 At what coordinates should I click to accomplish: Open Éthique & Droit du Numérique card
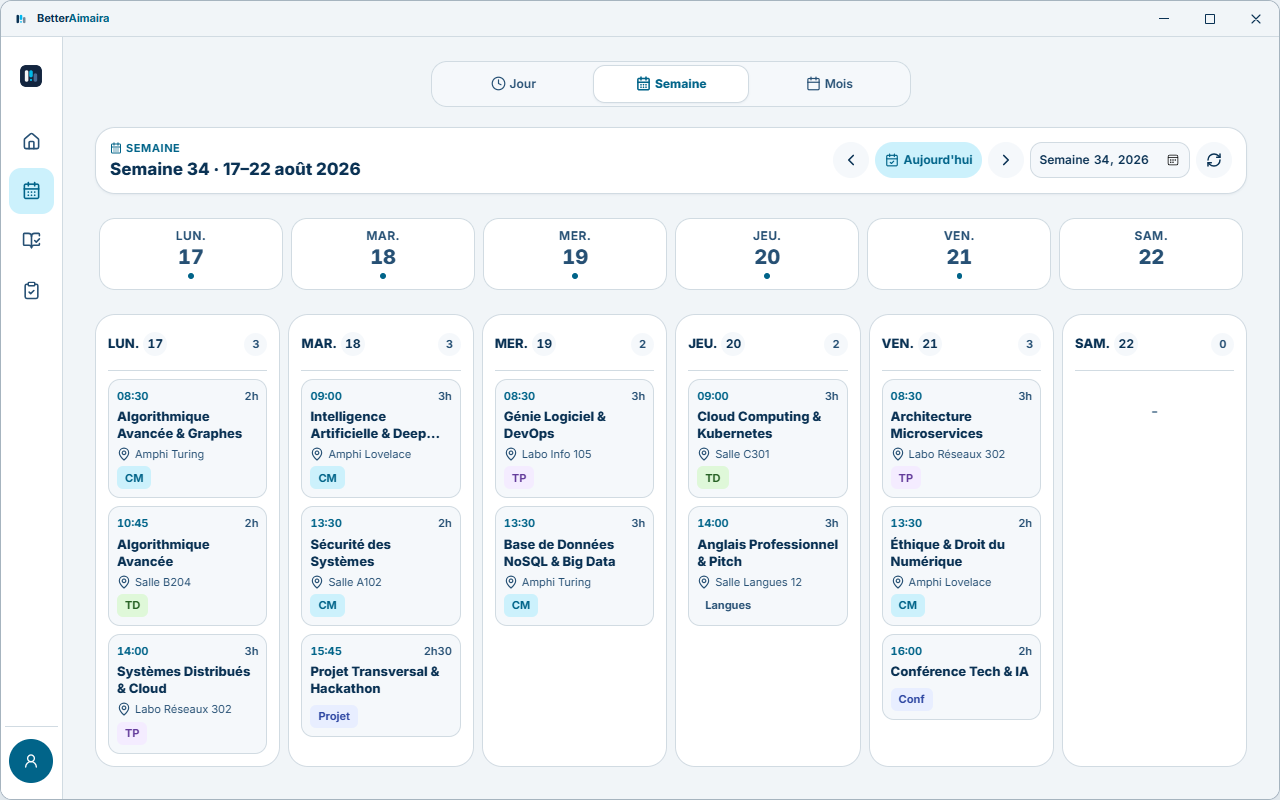click(x=961, y=566)
